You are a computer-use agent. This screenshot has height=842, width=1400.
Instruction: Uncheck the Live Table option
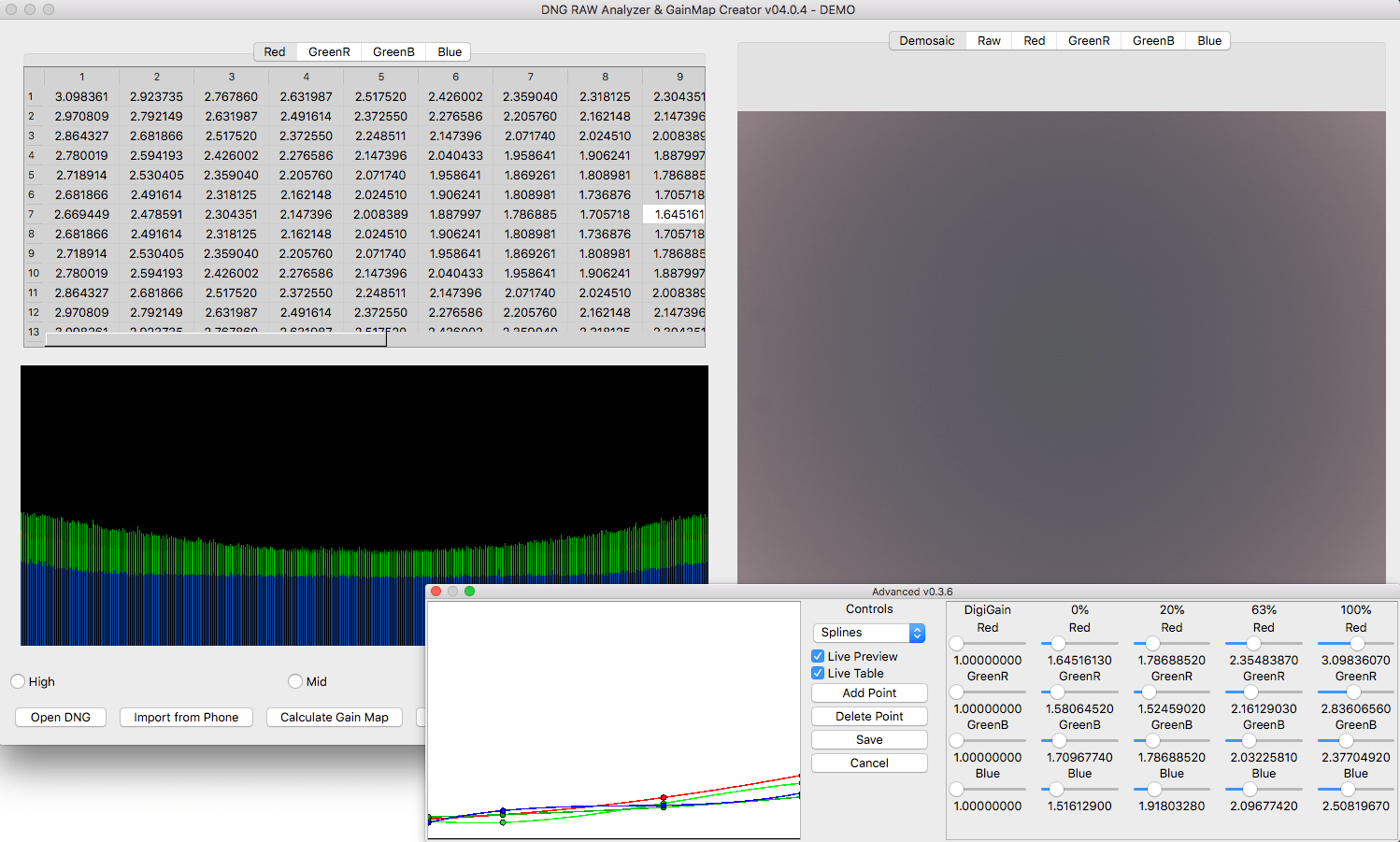[x=818, y=673]
